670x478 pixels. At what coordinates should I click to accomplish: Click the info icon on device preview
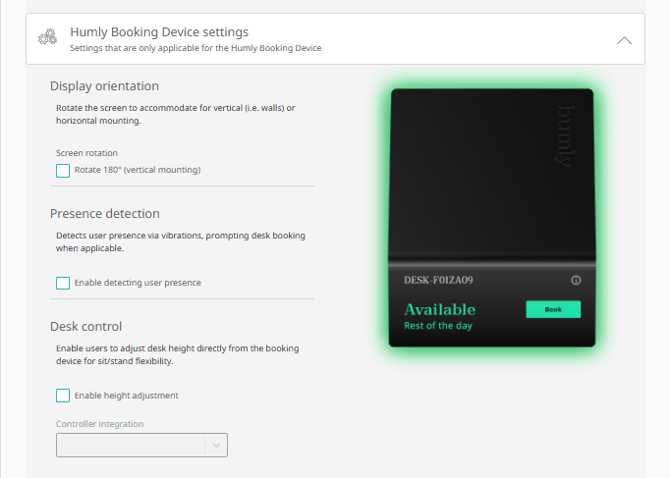click(576, 281)
